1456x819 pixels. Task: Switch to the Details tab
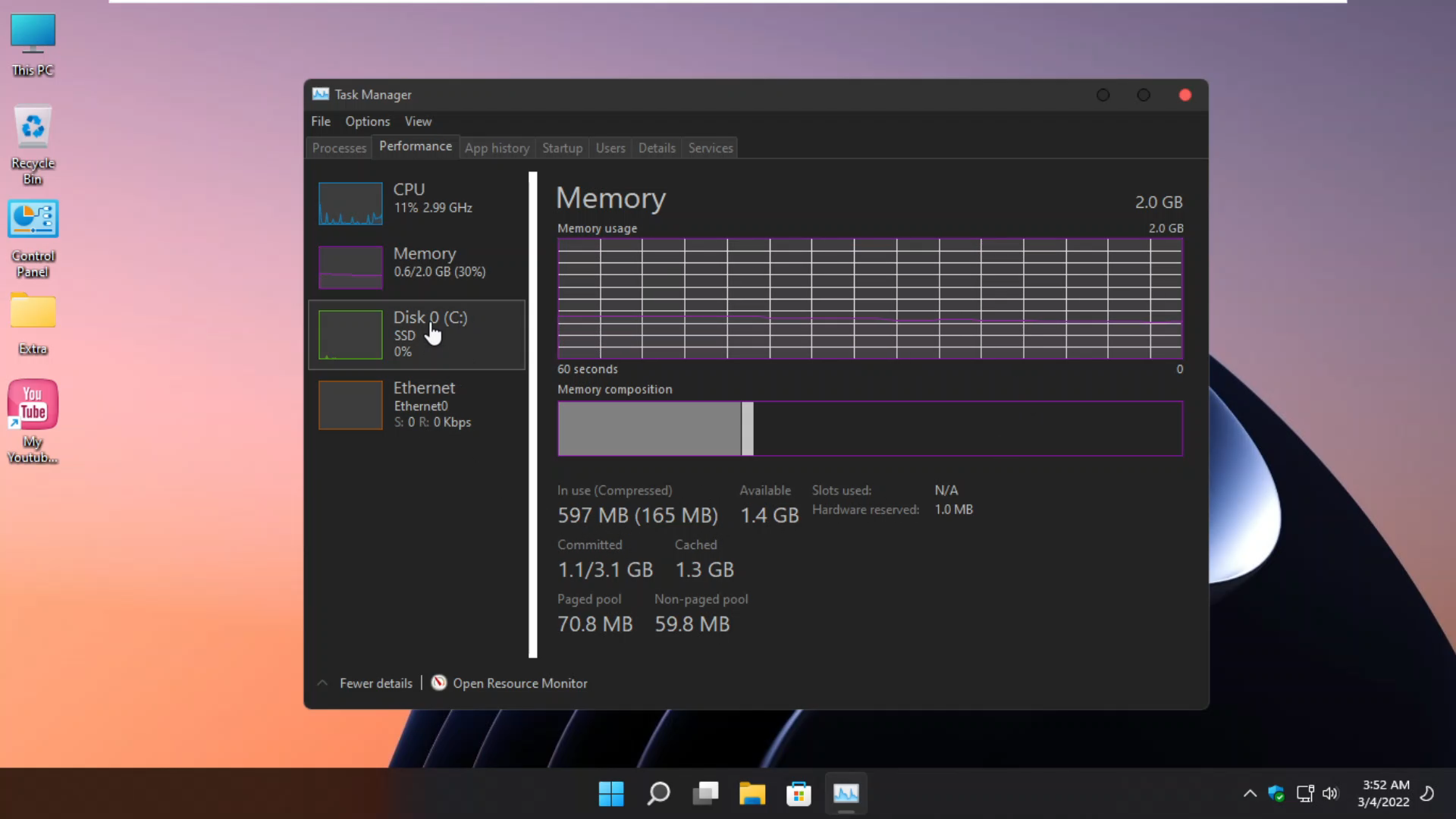point(657,148)
